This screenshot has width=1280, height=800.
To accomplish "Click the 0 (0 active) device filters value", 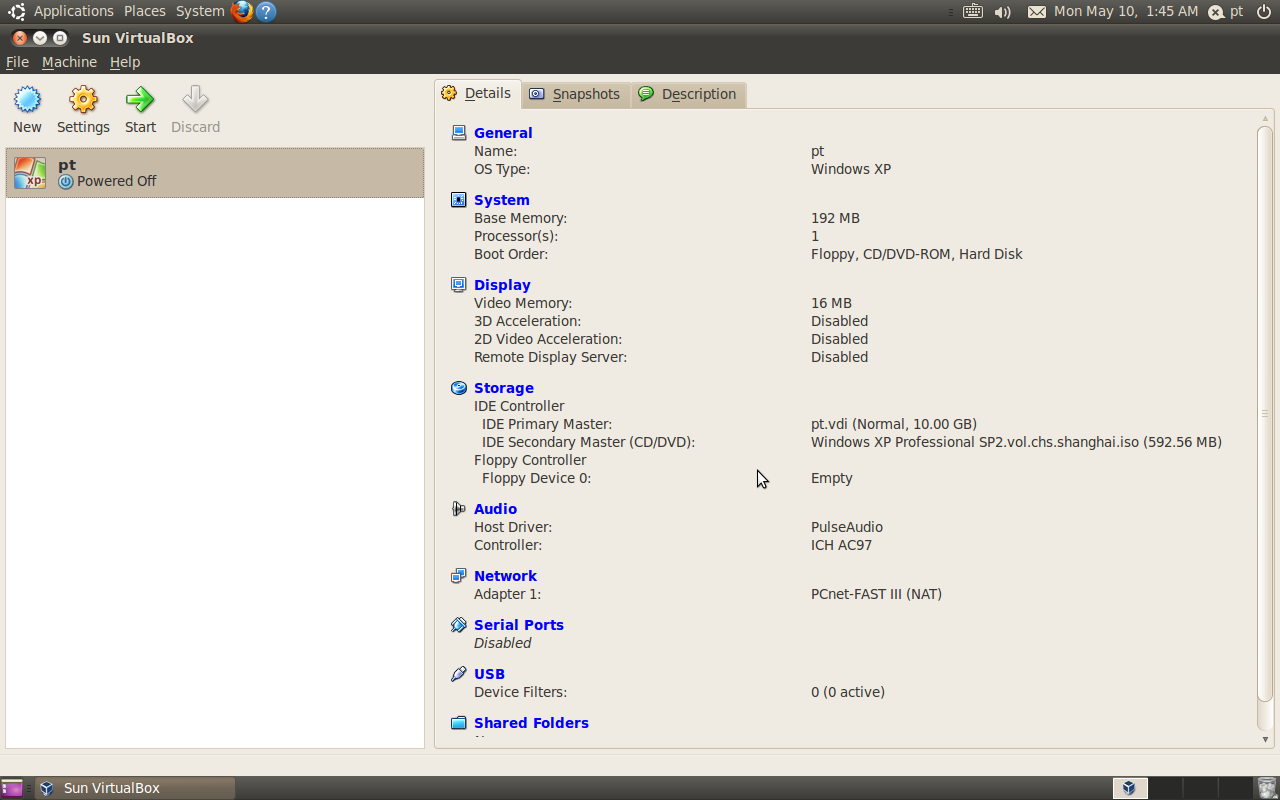I will pos(848,692).
